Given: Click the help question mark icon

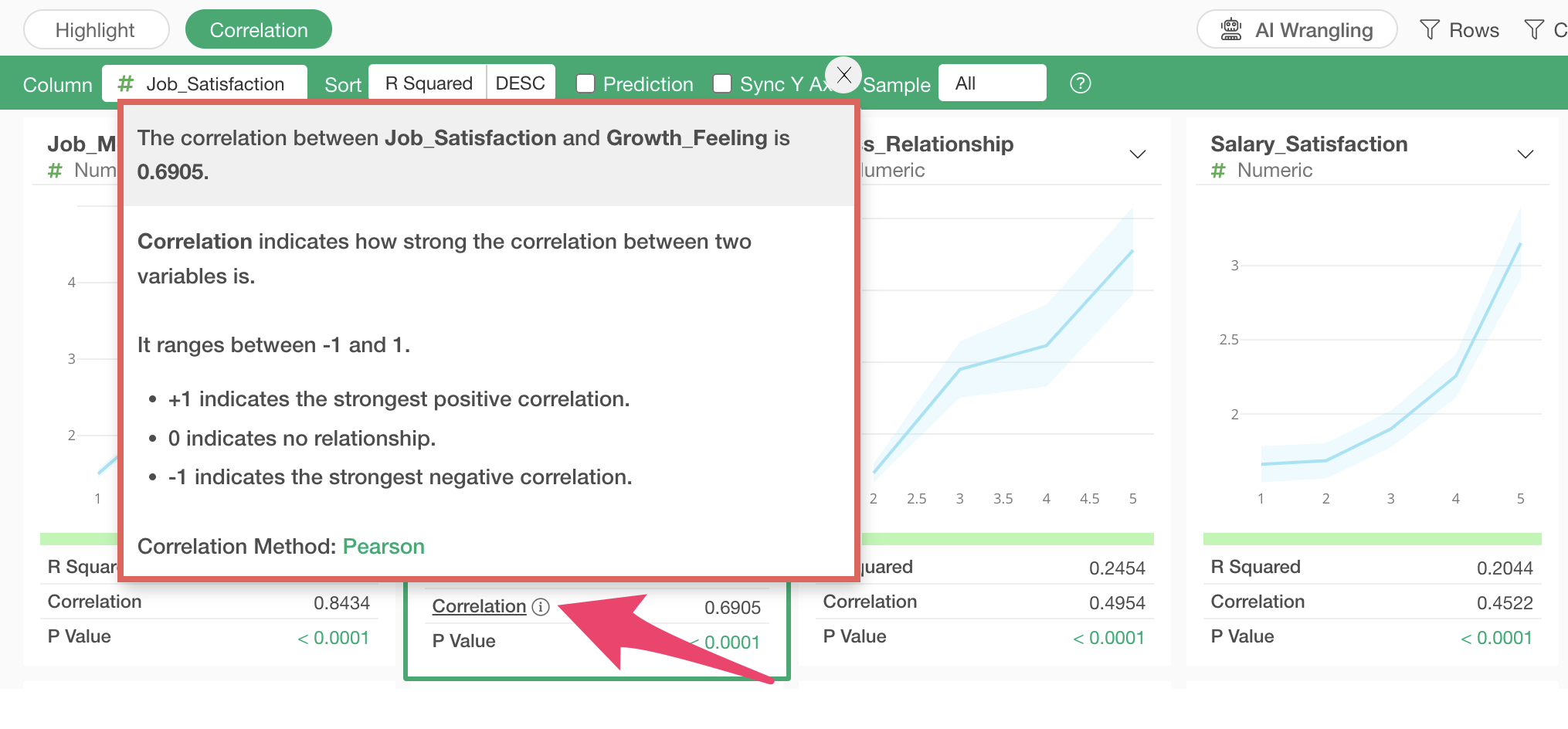Looking at the screenshot, I should 1081,83.
